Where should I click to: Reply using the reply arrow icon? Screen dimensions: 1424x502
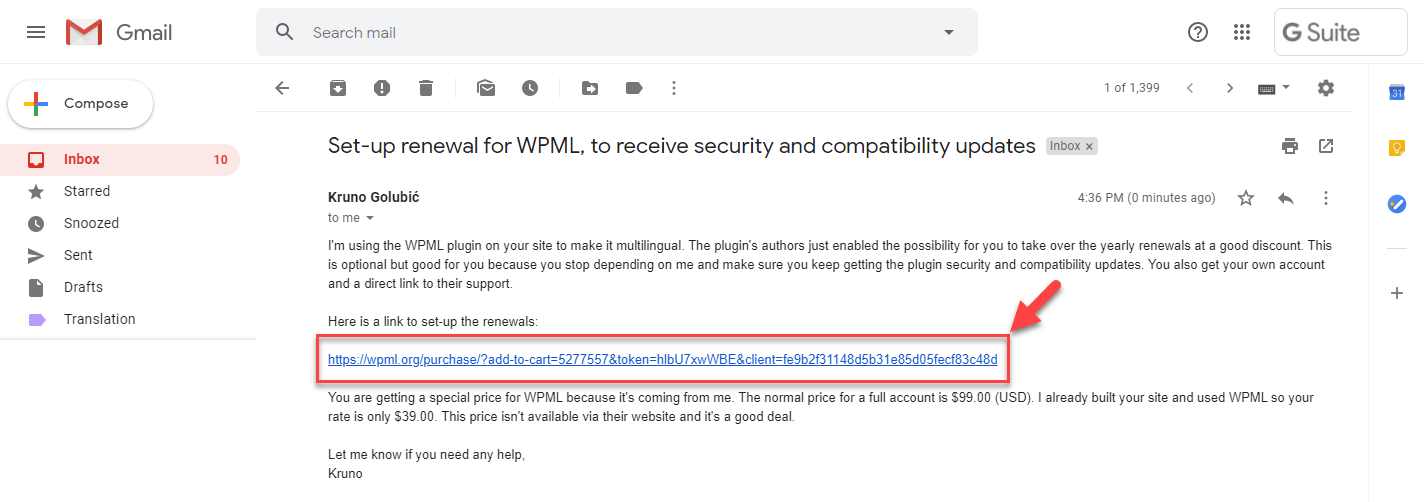tap(1286, 198)
